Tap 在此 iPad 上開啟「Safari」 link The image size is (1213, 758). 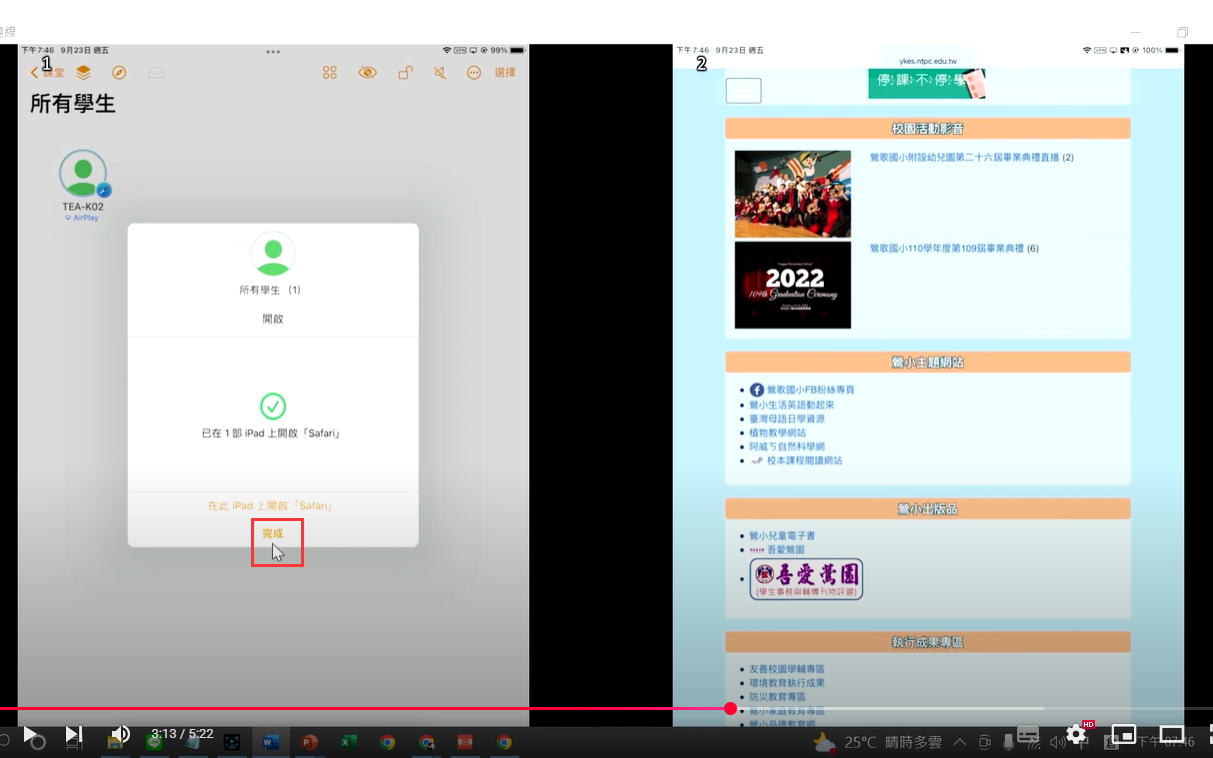click(x=271, y=506)
